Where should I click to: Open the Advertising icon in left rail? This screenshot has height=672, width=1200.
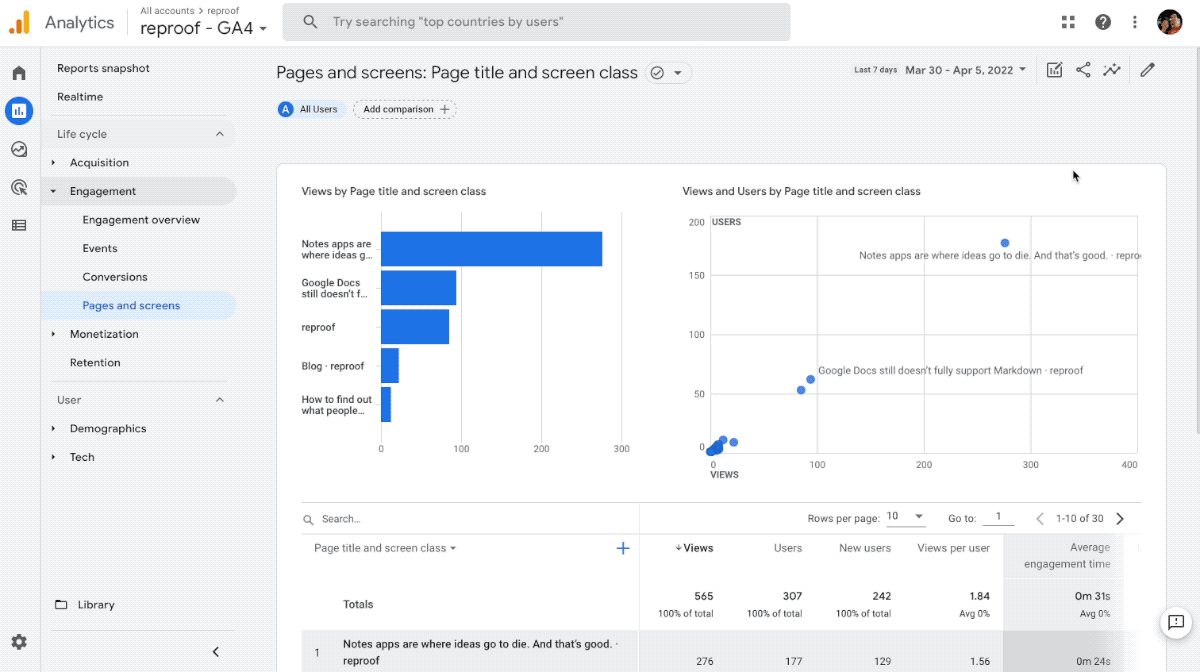19,187
